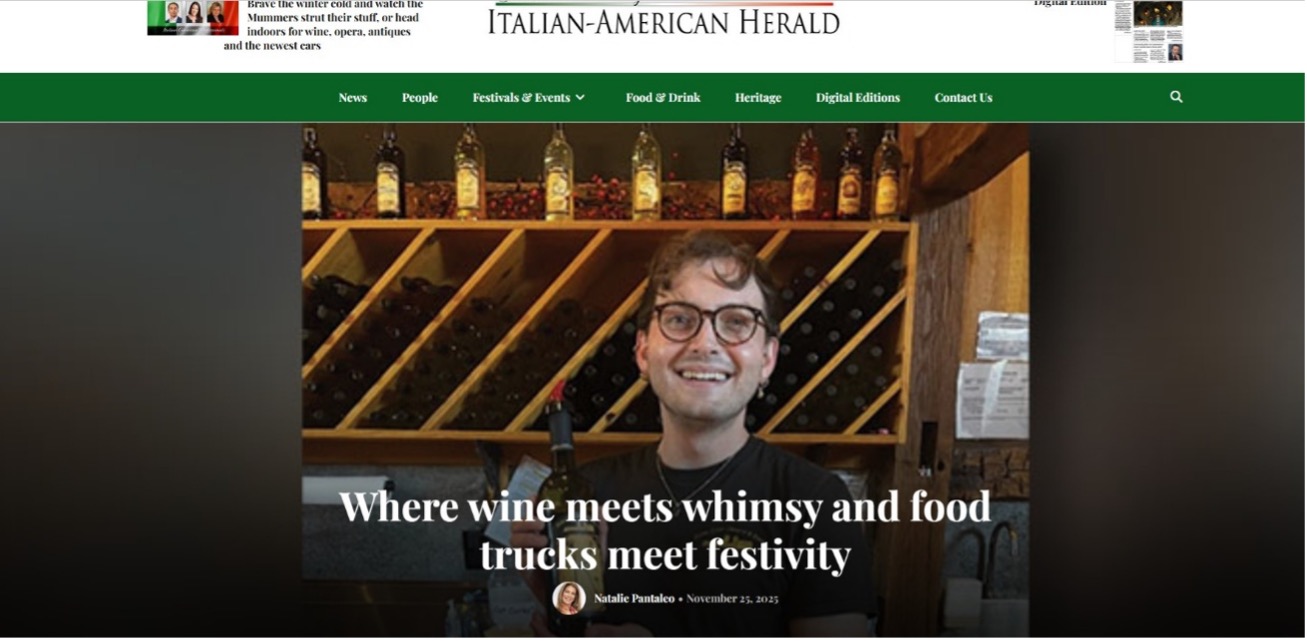The width and height of the screenshot is (1307, 641).
Task: Click the small portrait under the edition cover
Action: pyautogui.click(x=1175, y=52)
